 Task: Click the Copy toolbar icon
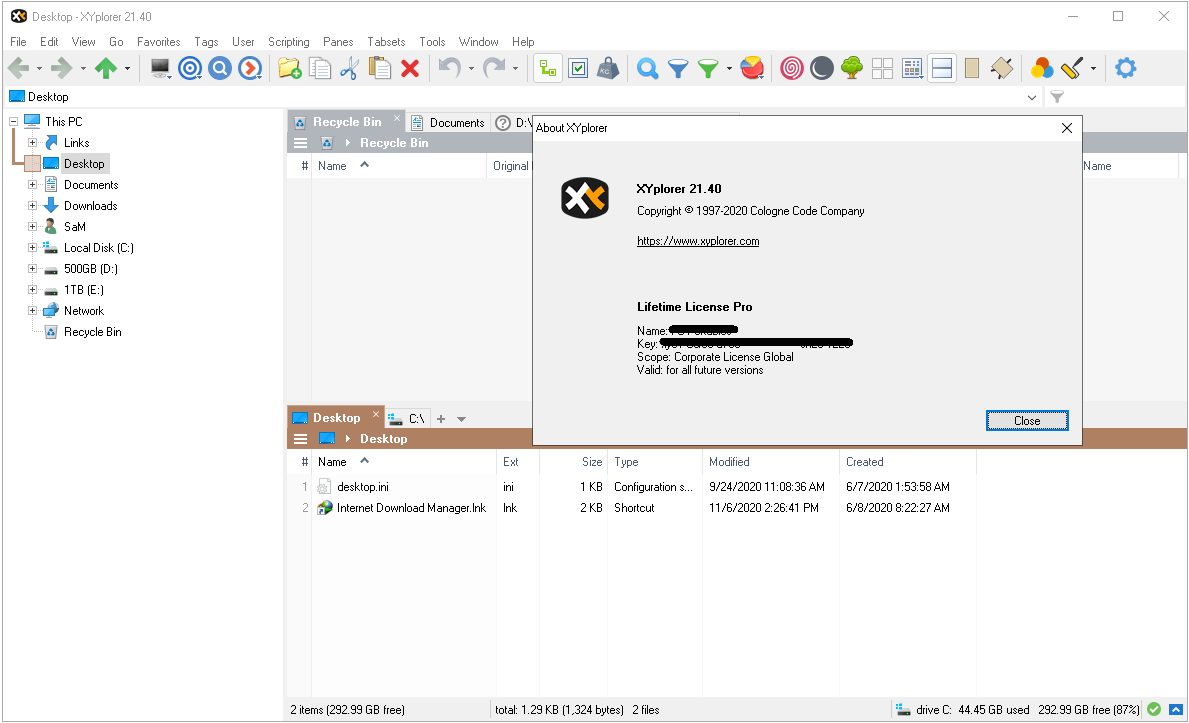click(x=320, y=68)
